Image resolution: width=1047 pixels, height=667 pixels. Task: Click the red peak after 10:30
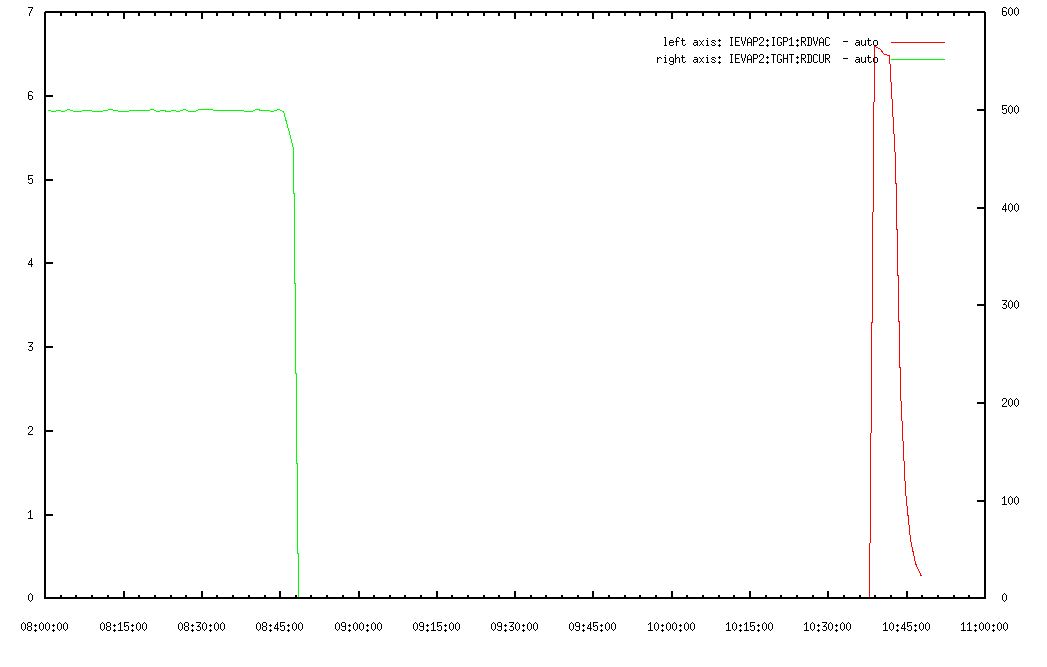coord(880,49)
